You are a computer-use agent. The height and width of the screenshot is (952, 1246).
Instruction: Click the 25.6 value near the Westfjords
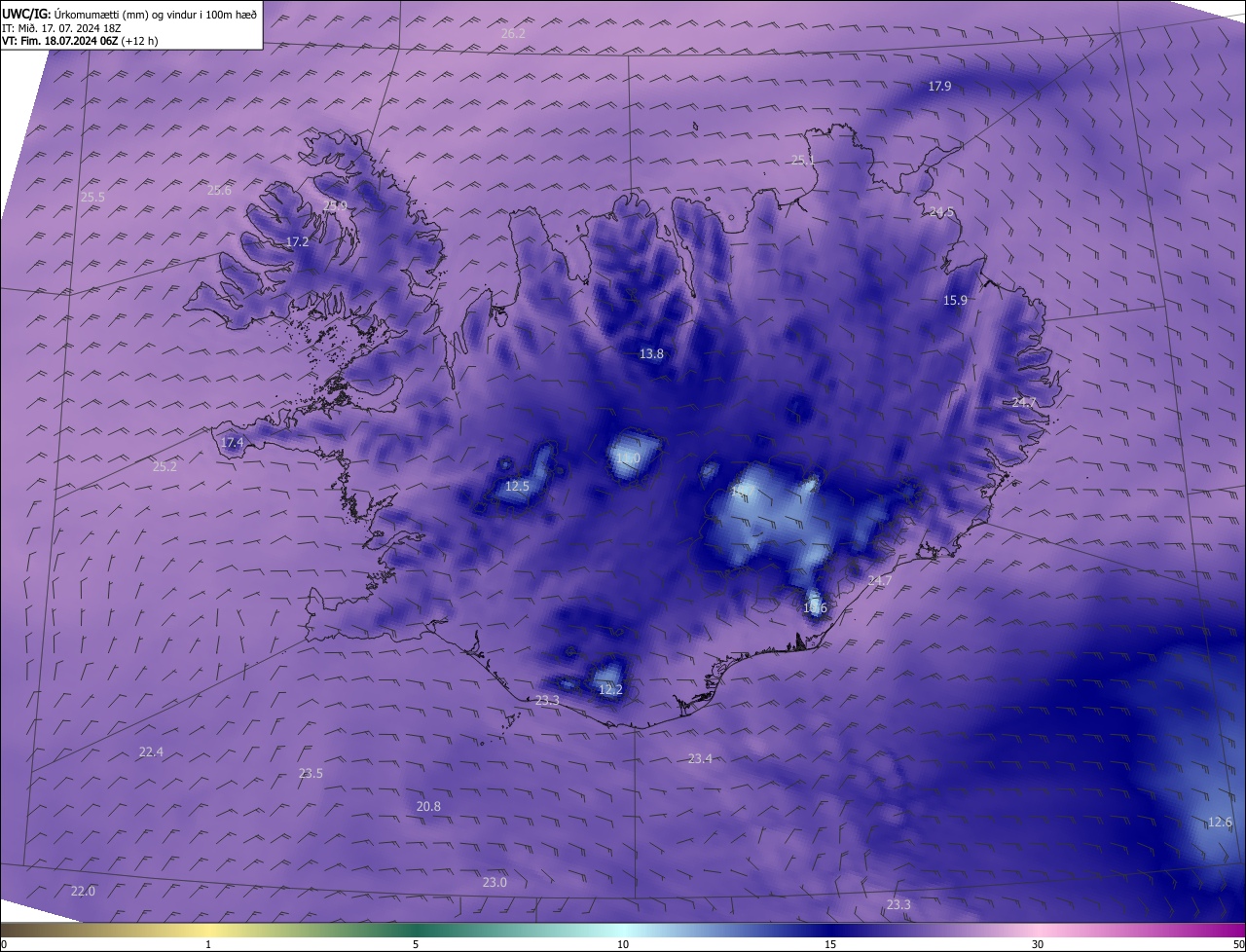[x=219, y=191]
